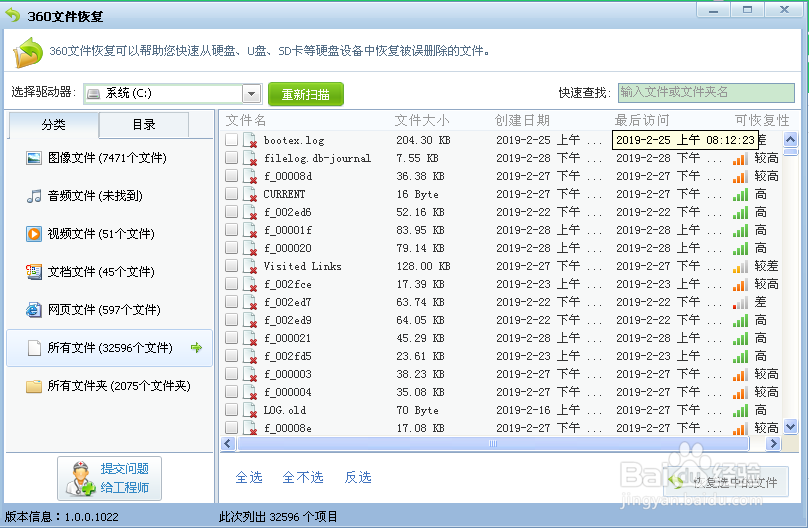
Task: Click the file icon next to LOG.old
Action: [250, 410]
